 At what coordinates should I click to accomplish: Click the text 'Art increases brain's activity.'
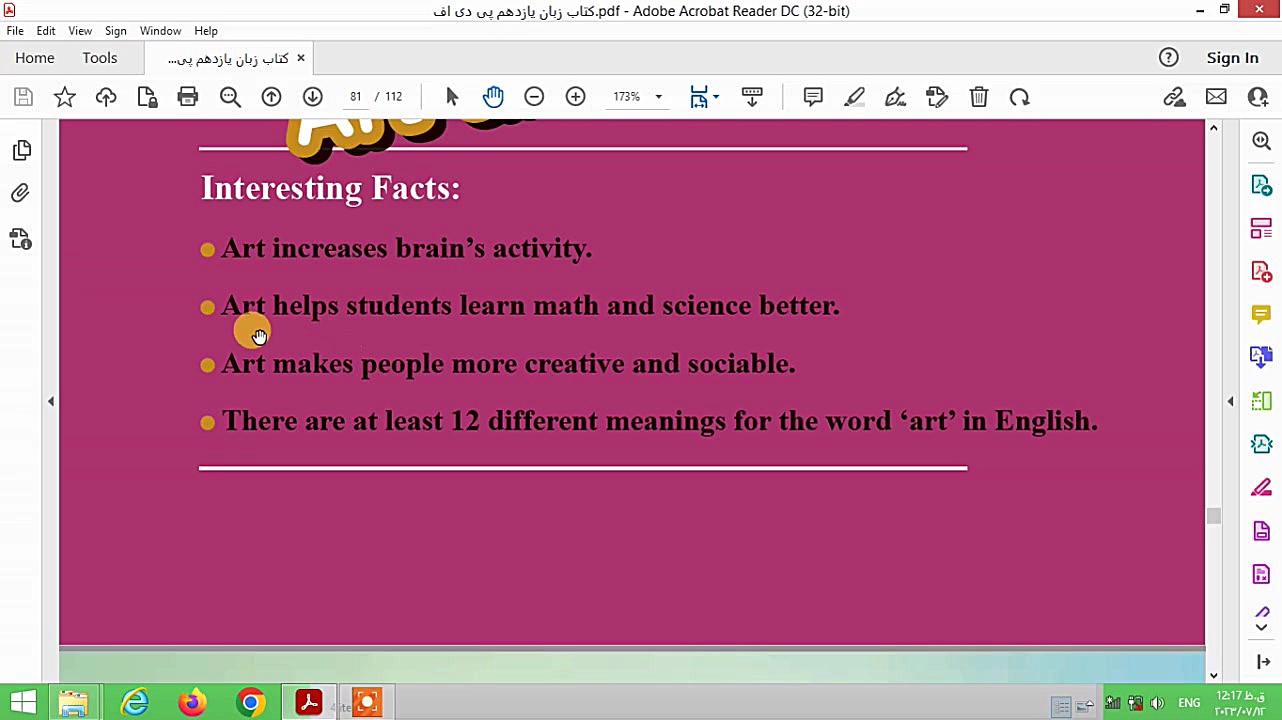[406, 249]
